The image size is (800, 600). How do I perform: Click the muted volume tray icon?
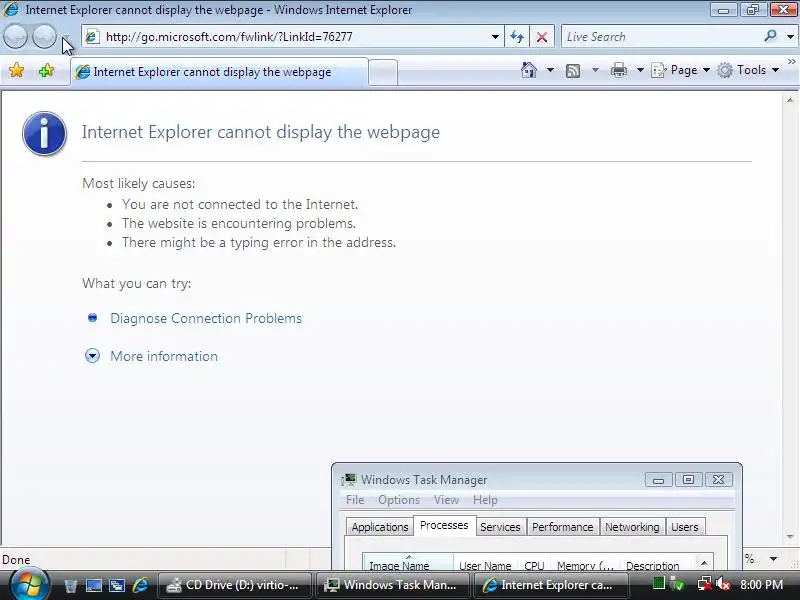coord(722,584)
